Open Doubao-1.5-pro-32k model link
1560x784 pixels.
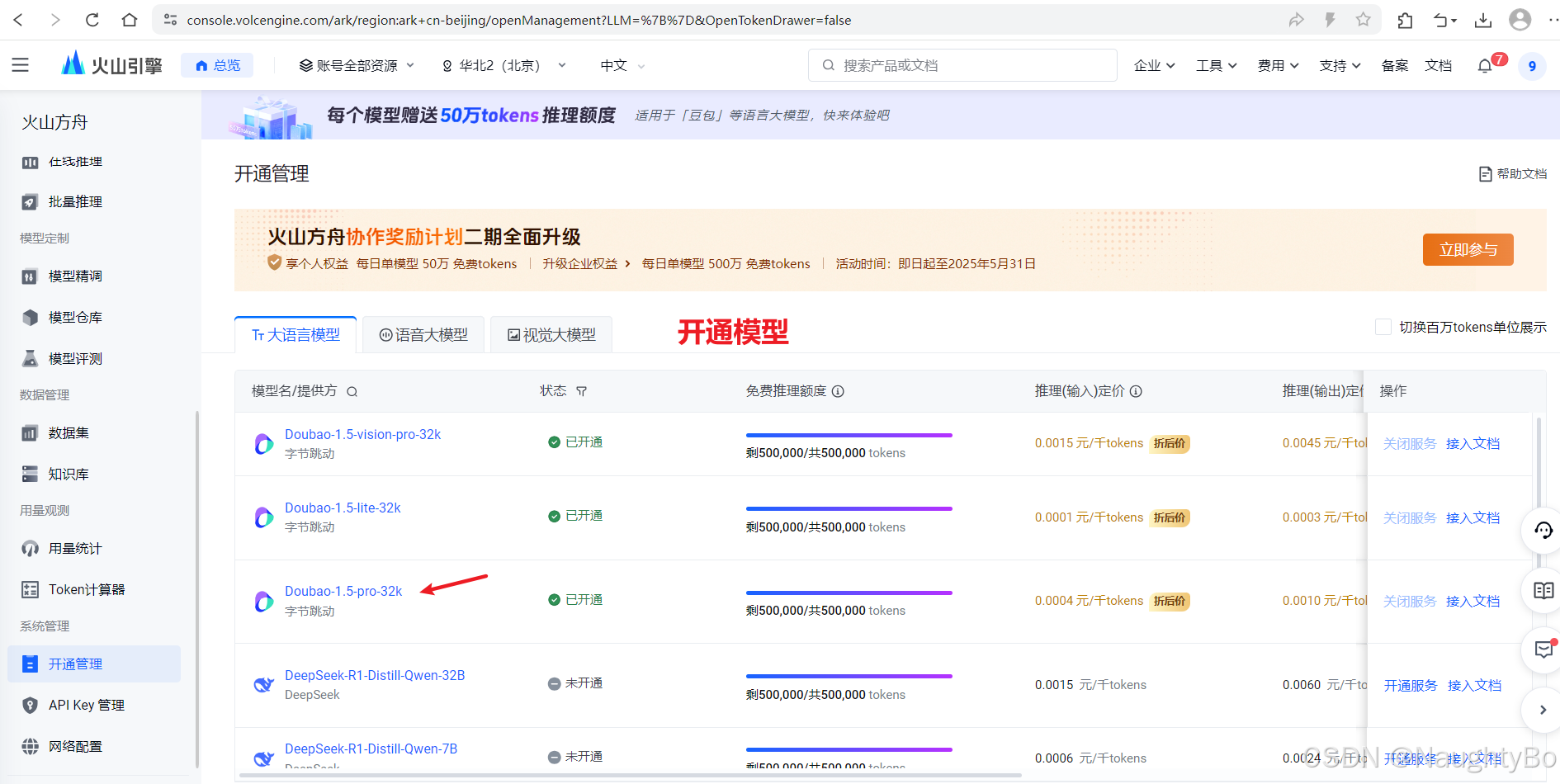343,591
